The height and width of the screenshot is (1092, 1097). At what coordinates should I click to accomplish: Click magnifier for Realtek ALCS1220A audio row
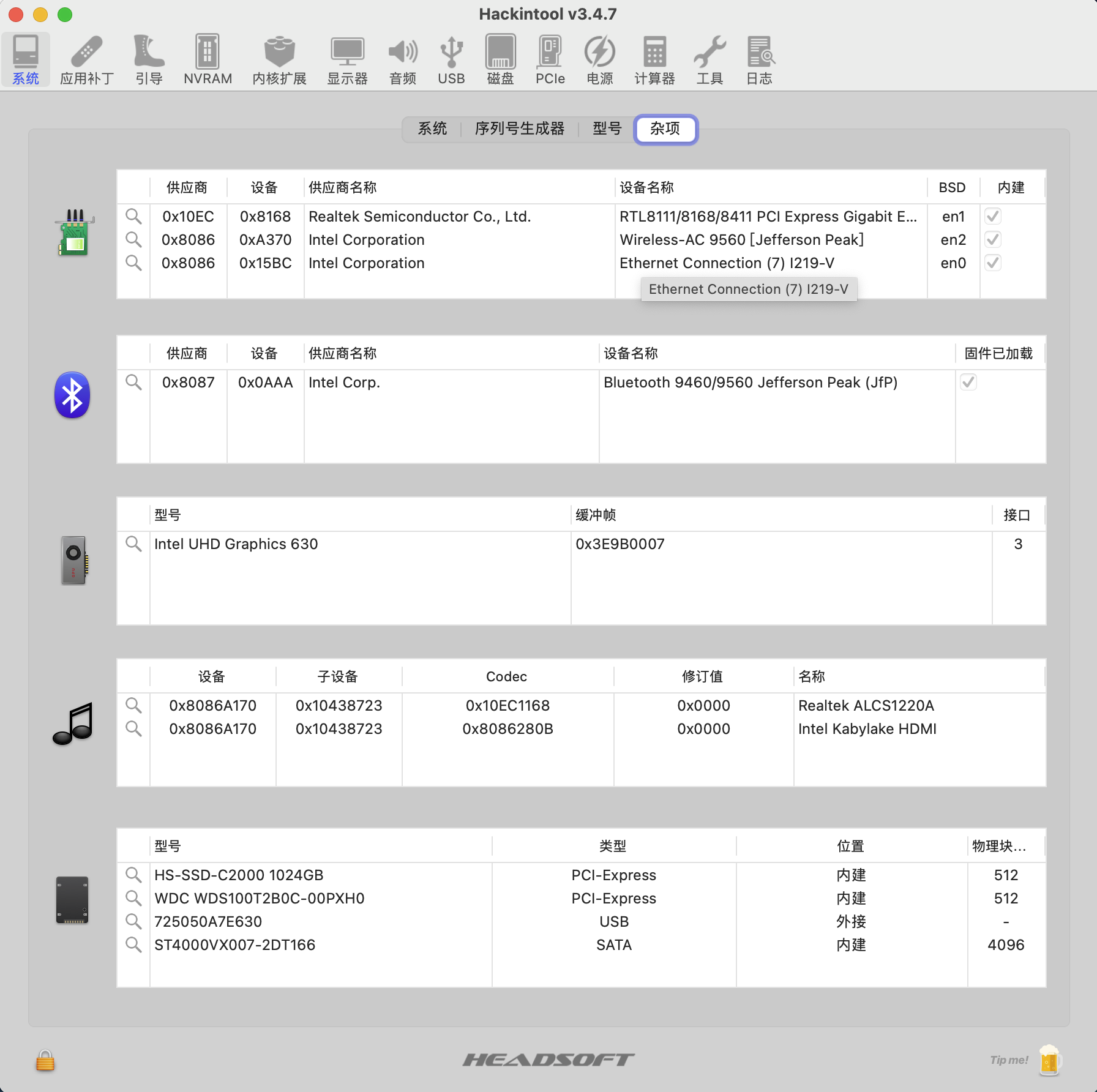tap(133, 705)
